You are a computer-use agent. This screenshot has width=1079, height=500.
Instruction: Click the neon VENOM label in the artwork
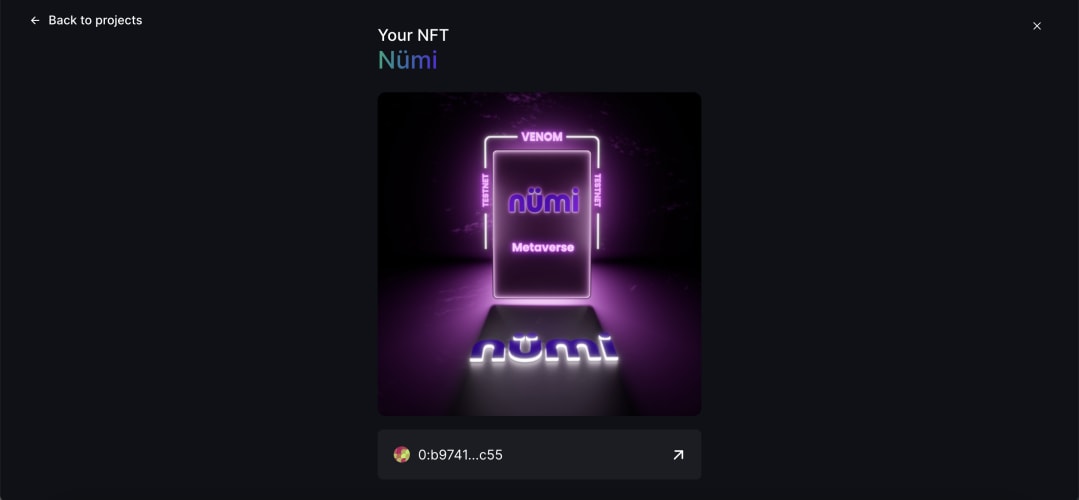pos(542,137)
